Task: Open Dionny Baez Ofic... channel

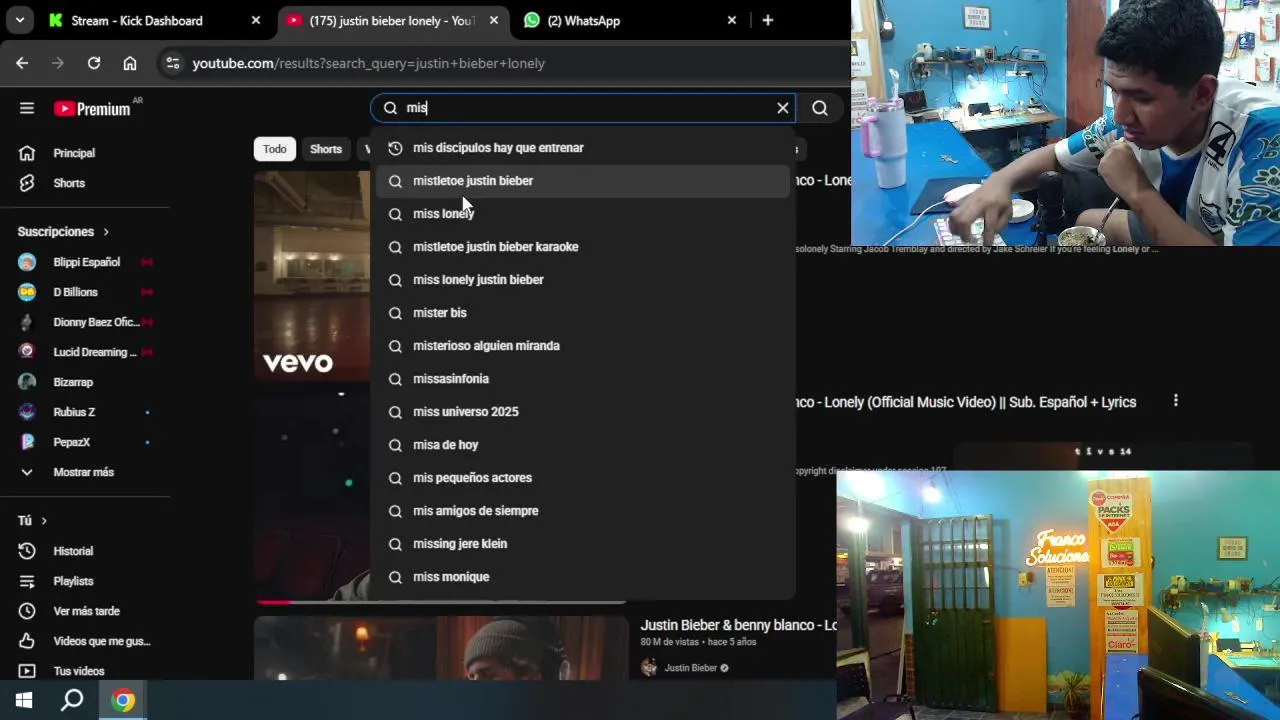Action: 84,322
